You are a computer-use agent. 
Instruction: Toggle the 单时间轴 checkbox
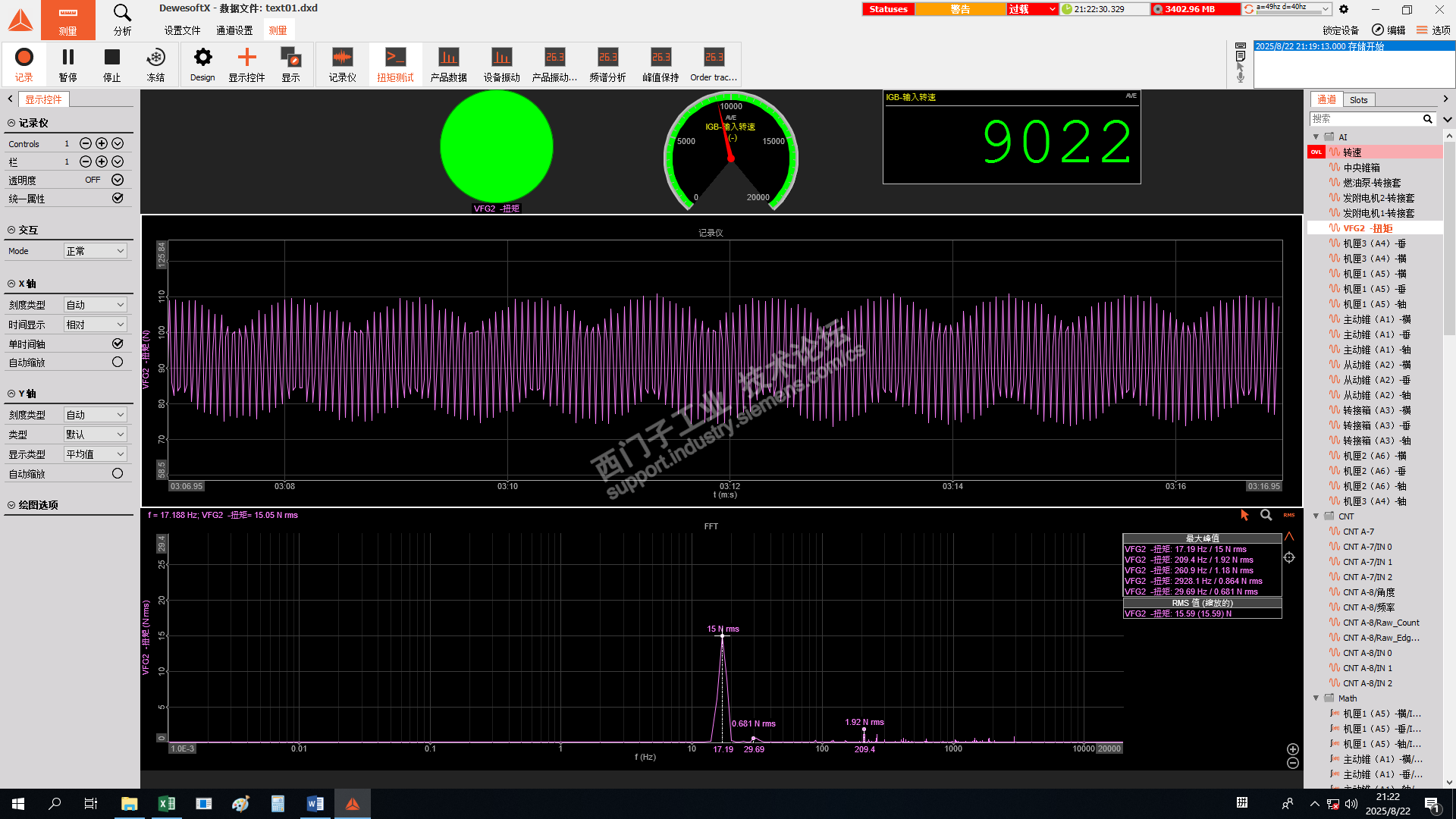coord(118,344)
